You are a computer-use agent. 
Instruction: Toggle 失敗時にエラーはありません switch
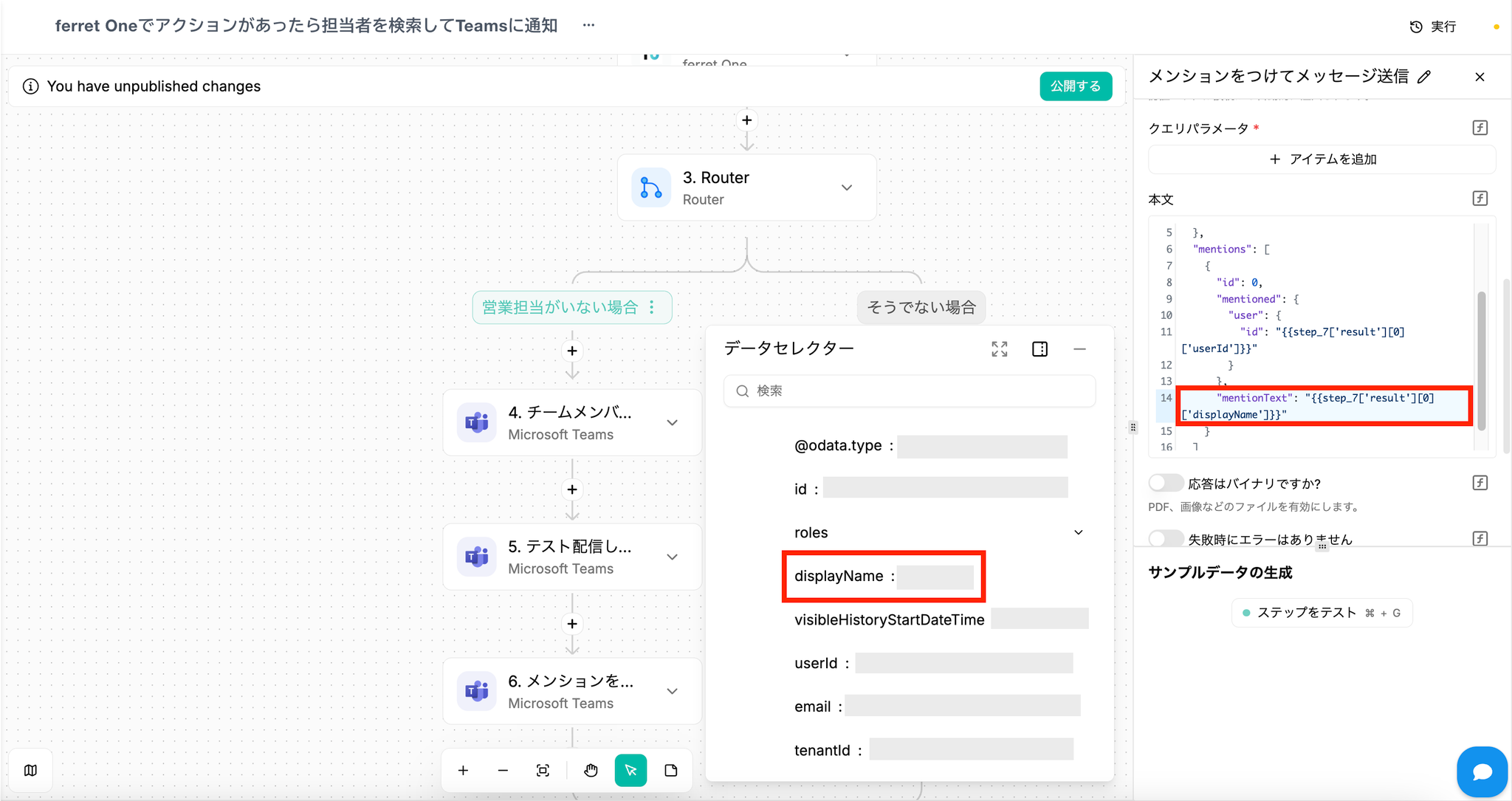coord(1166,539)
